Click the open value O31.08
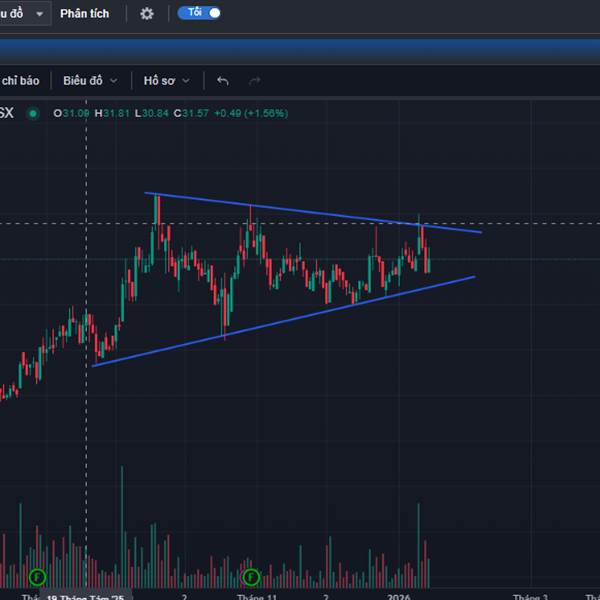The width and height of the screenshot is (600, 600). pyautogui.click(x=71, y=113)
